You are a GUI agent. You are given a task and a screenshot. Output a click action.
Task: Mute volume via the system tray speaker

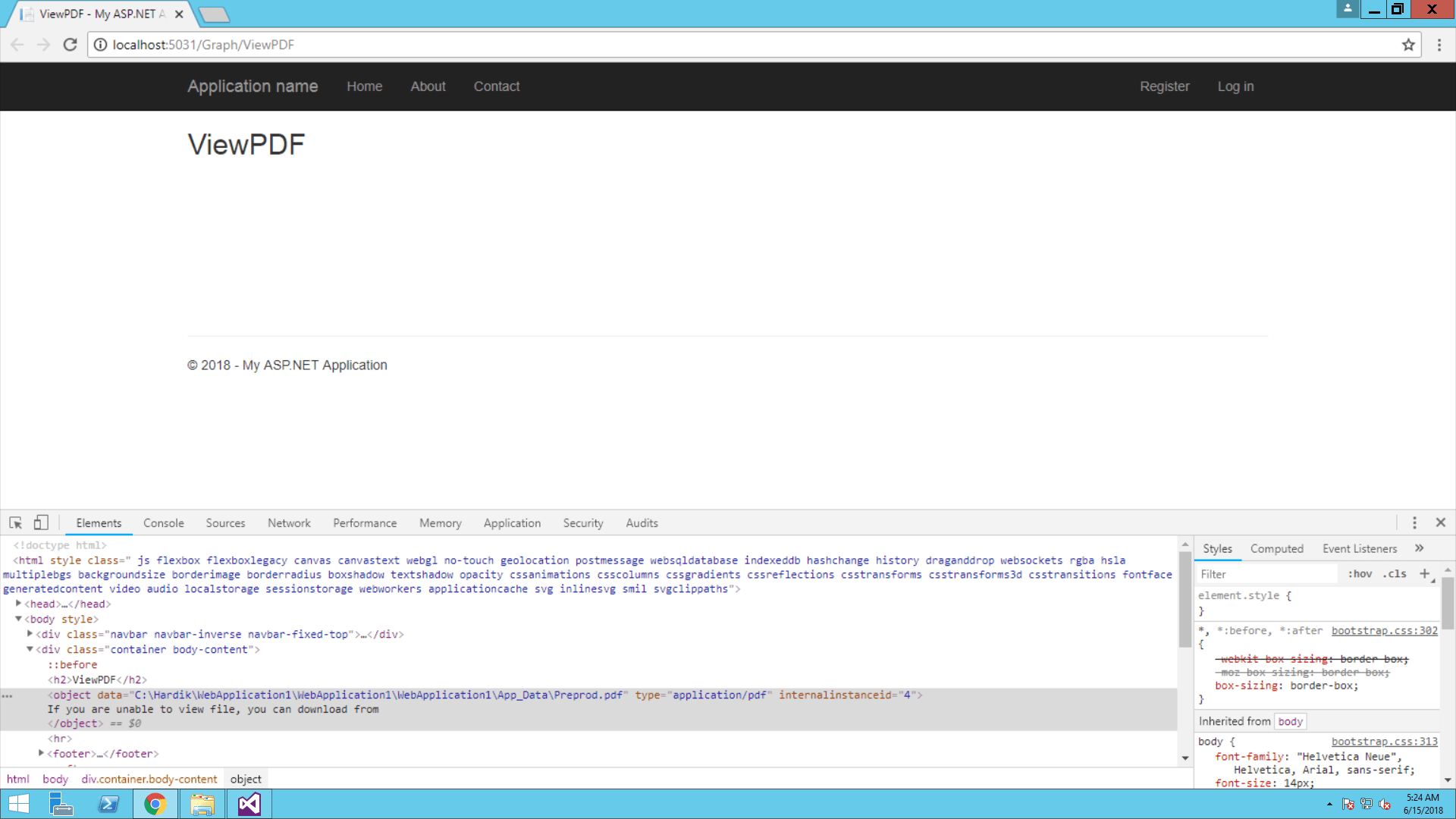[1386, 805]
